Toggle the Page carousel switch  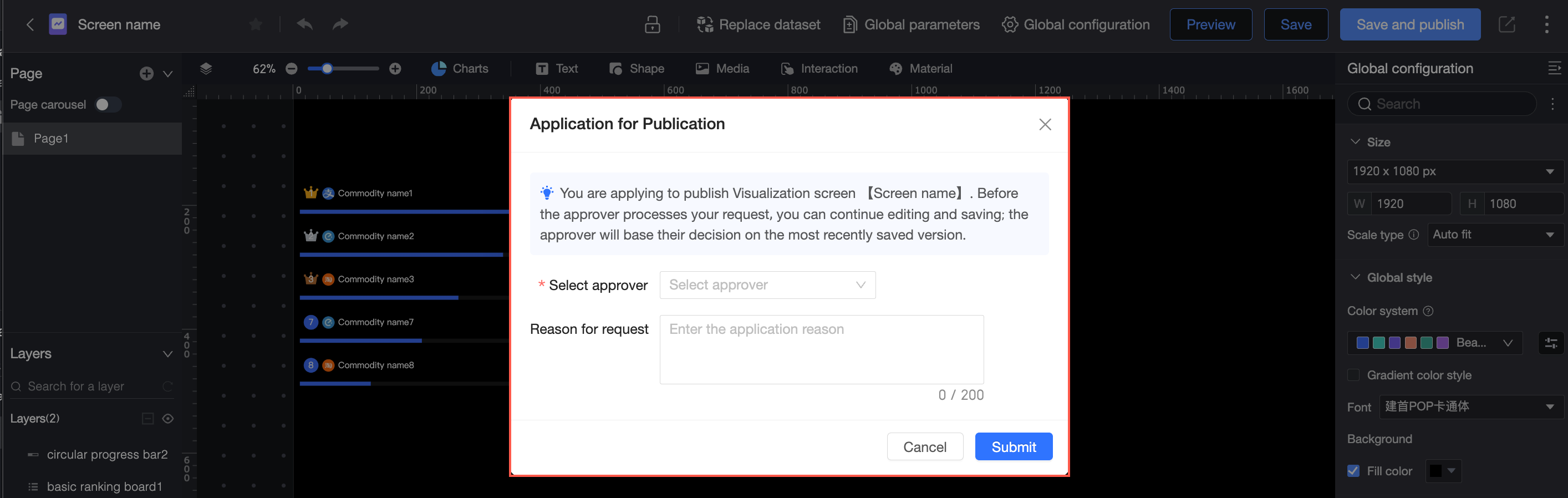coord(108,105)
